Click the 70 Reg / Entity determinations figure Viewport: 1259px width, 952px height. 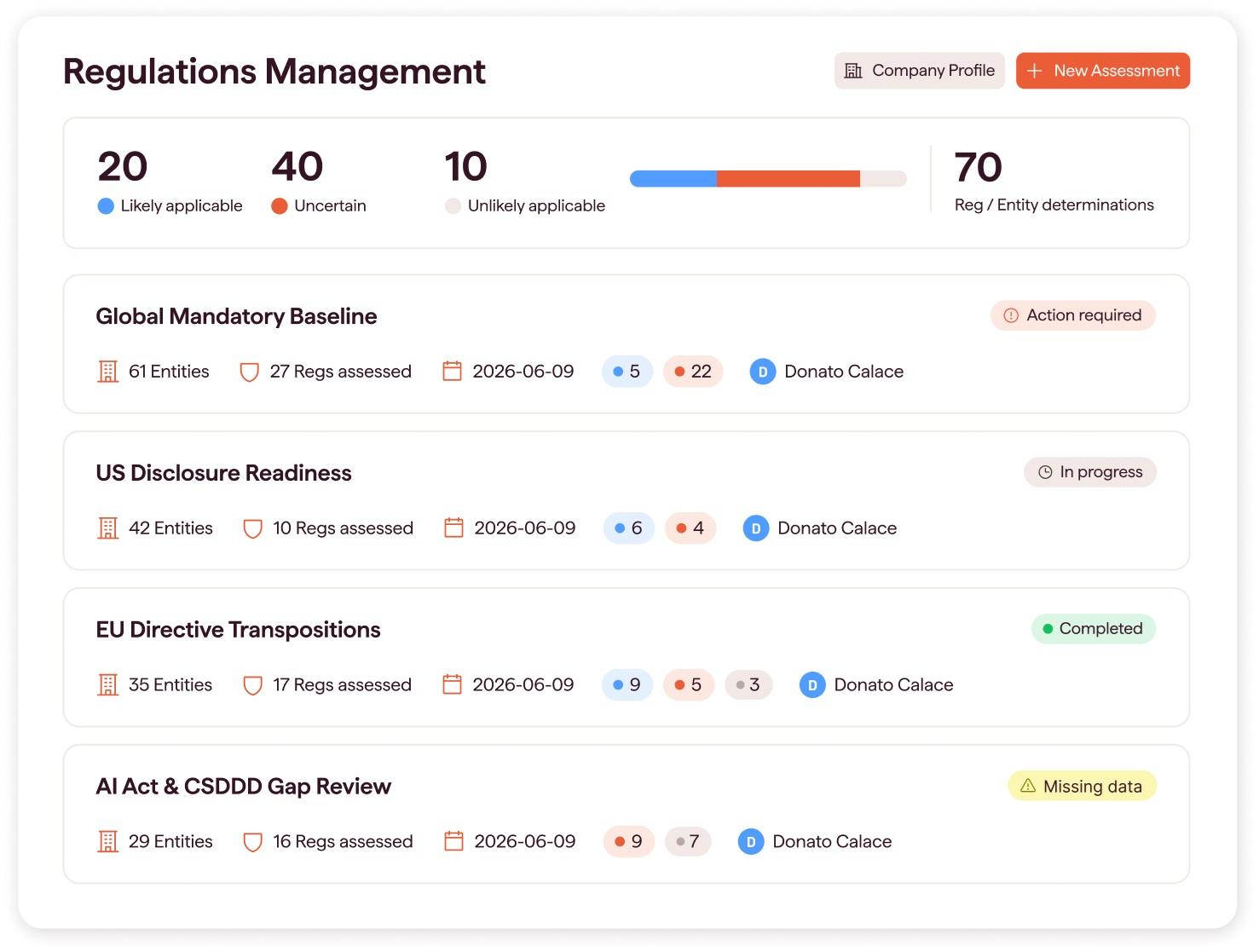click(x=979, y=167)
